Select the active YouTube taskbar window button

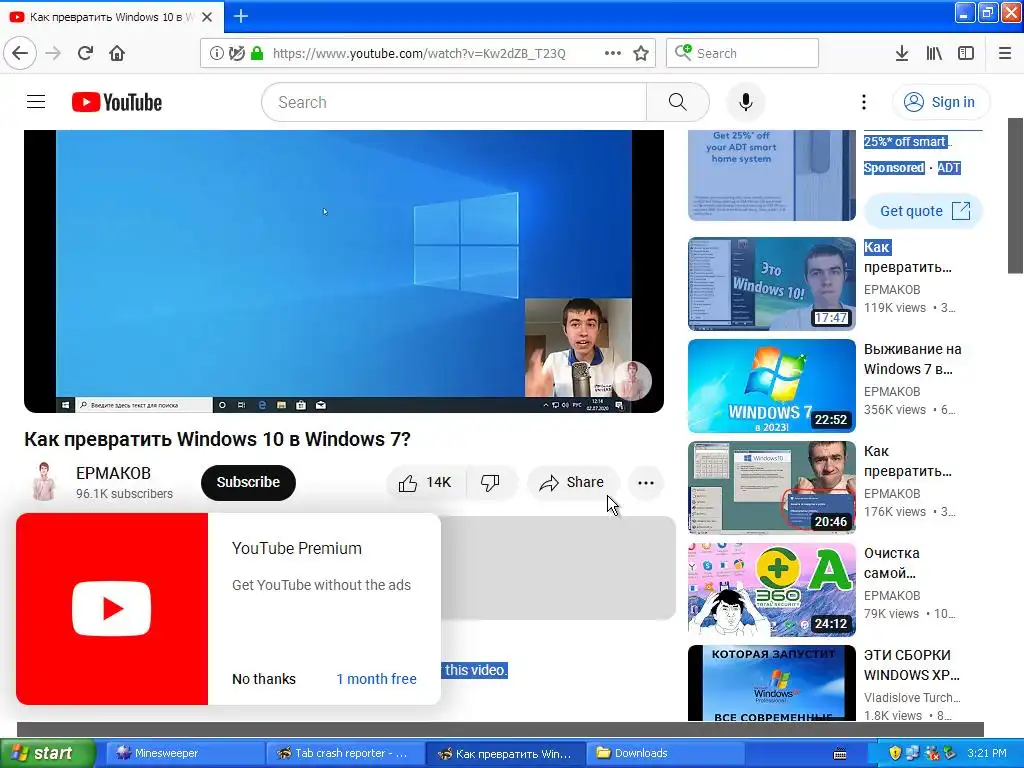coord(505,753)
